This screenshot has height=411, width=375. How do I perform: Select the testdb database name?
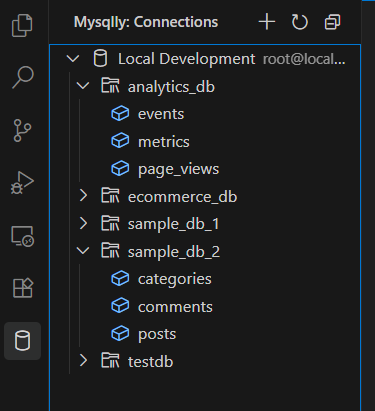click(151, 361)
